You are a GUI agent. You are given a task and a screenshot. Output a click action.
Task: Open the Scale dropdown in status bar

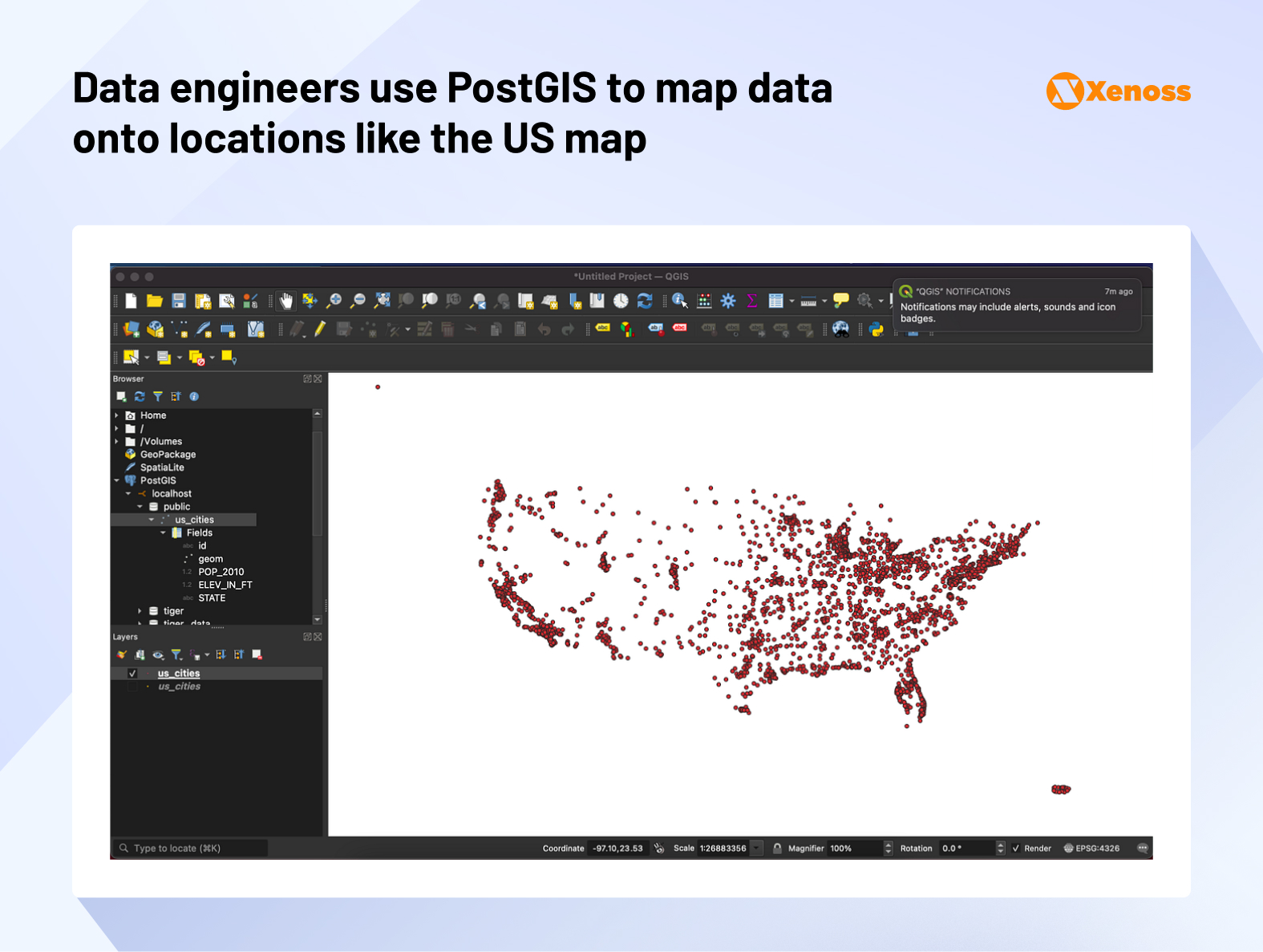point(756,849)
